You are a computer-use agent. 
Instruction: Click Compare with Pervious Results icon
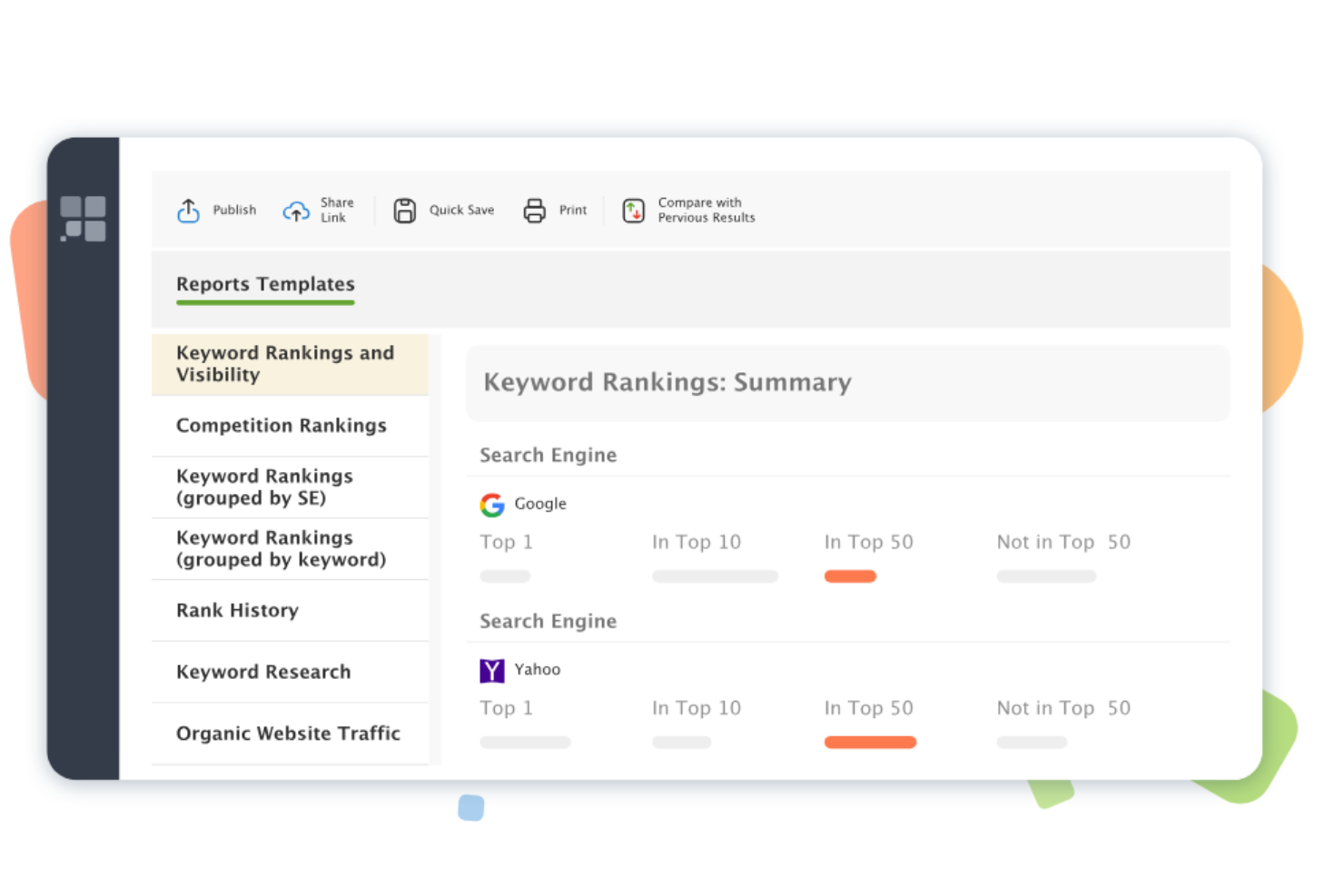pos(634,210)
